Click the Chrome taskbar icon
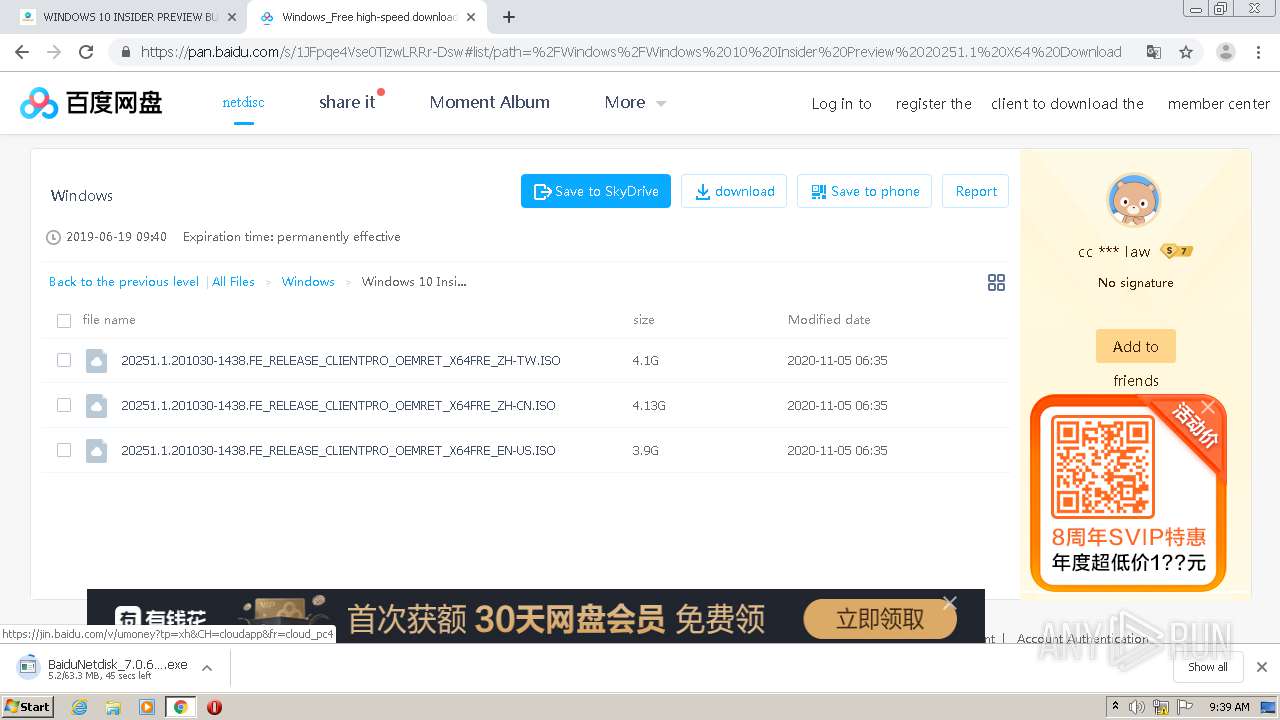 pyautogui.click(x=180, y=707)
